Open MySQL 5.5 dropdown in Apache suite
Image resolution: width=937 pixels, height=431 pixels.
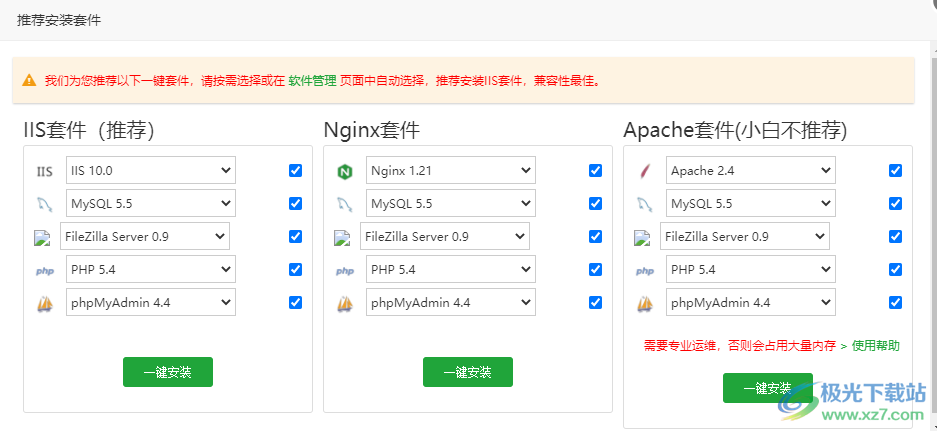pos(751,203)
